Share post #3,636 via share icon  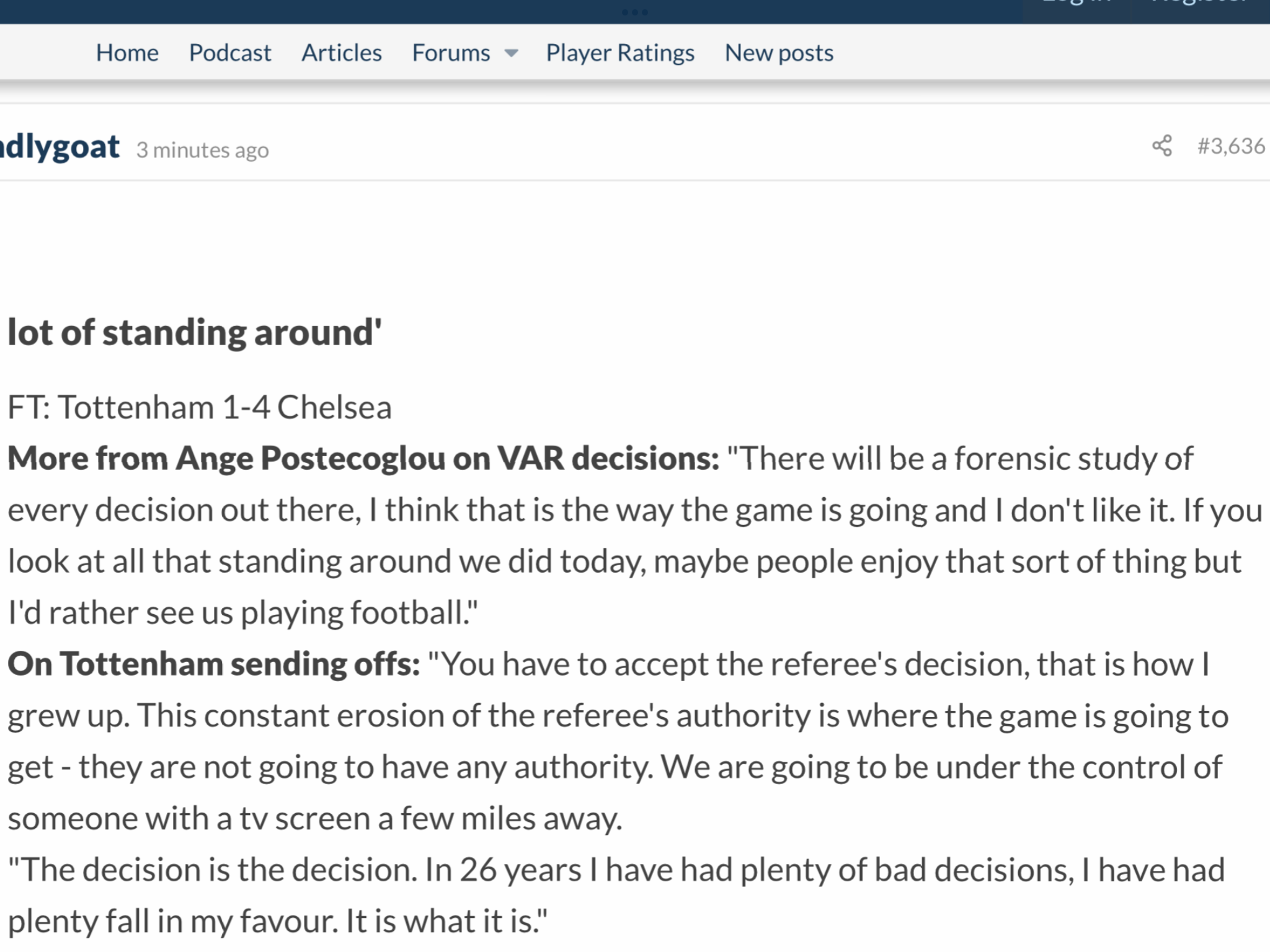tap(1162, 146)
